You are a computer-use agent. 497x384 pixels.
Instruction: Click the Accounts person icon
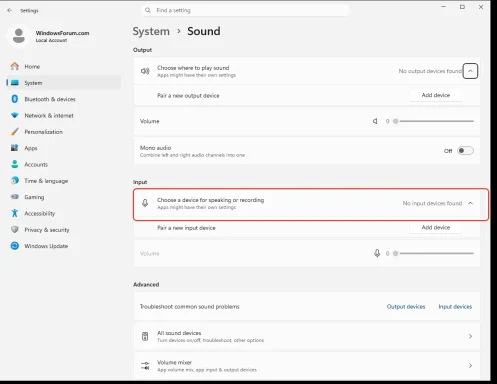pyautogui.click(x=15, y=164)
